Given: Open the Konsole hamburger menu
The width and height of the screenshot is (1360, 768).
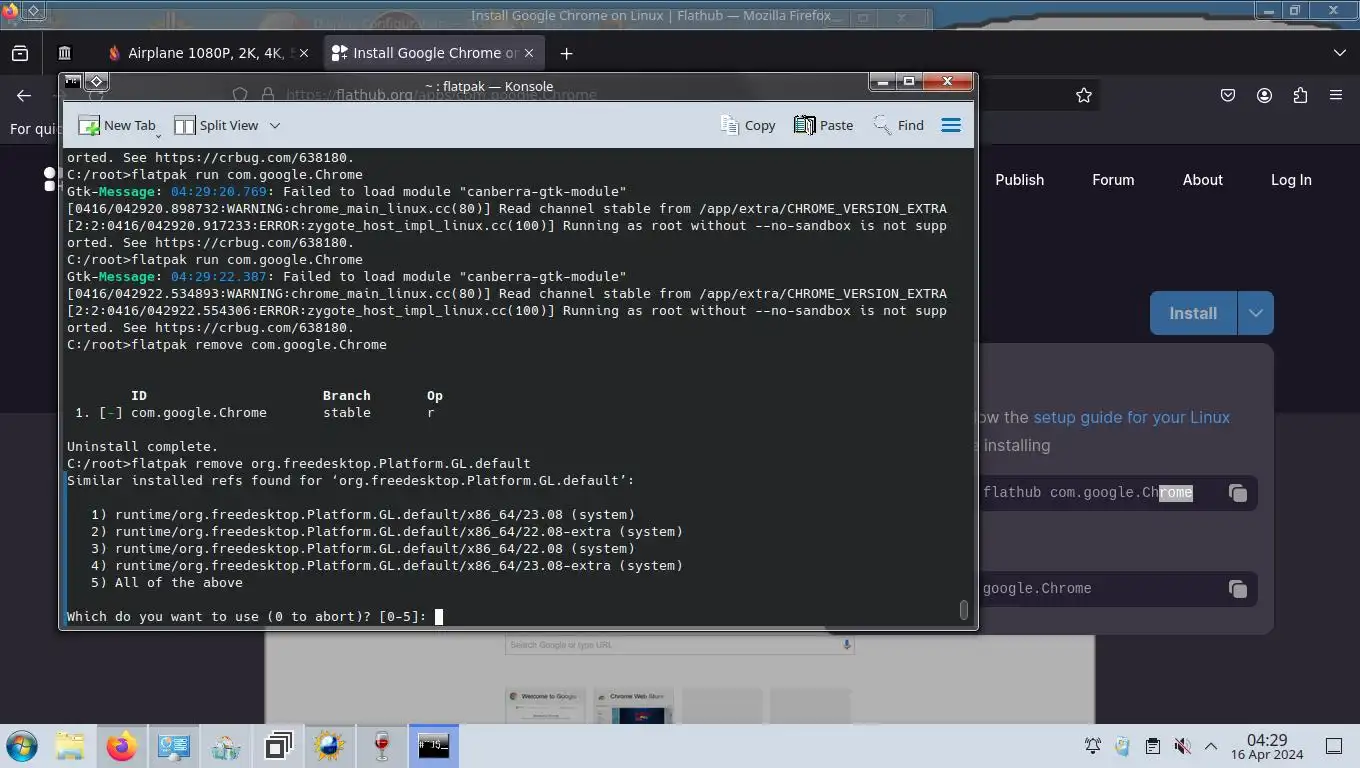Looking at the screenshot, I should 951,125.
